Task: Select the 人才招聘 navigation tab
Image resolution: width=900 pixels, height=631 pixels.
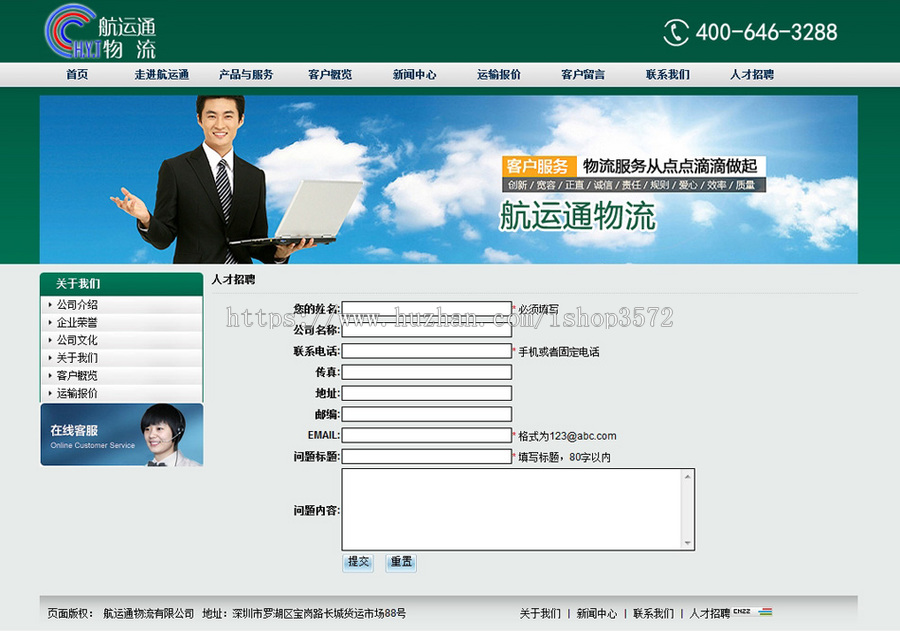Action: pyautogui.click(x=752, y=74)
